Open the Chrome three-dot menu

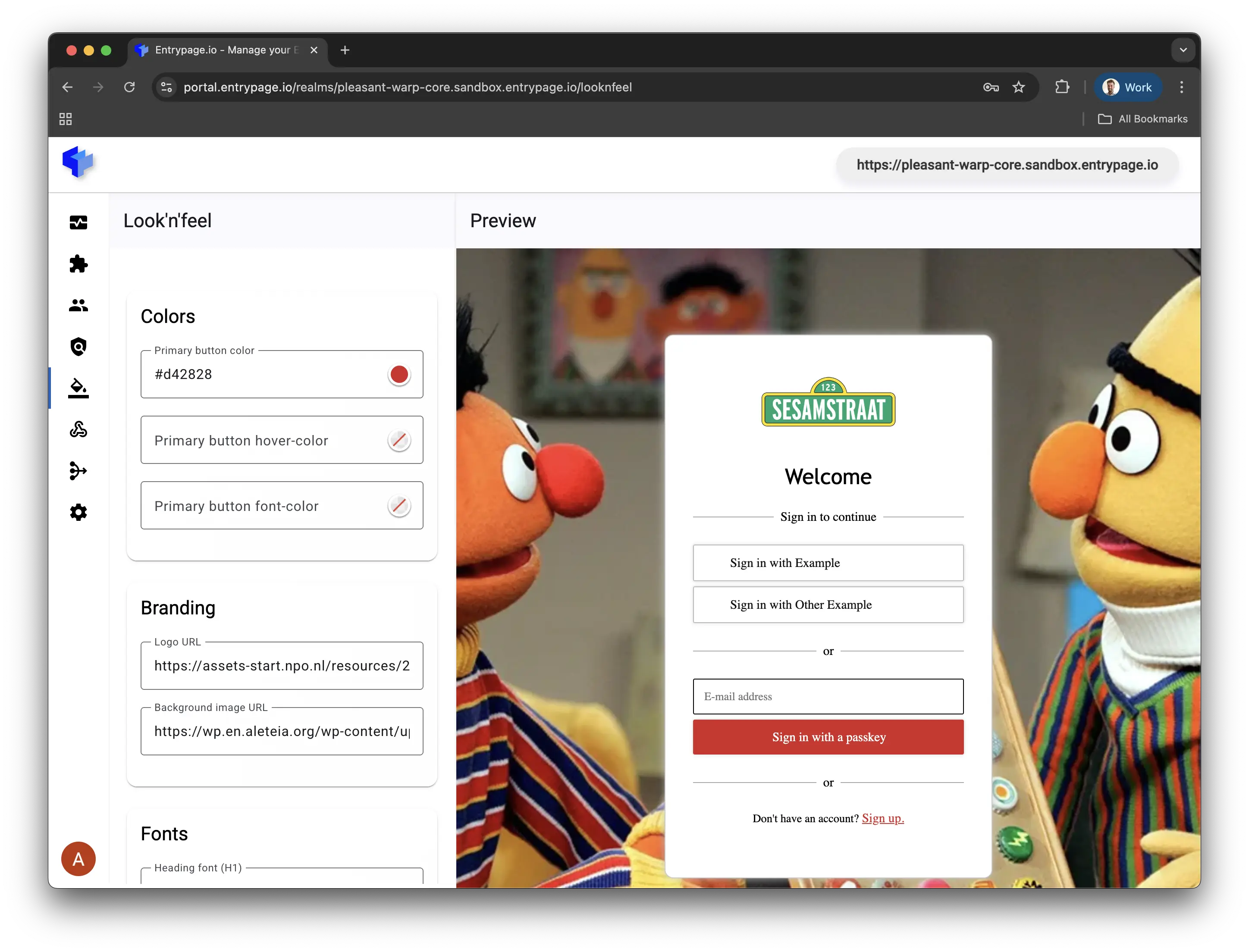[x=1182, y=87]
